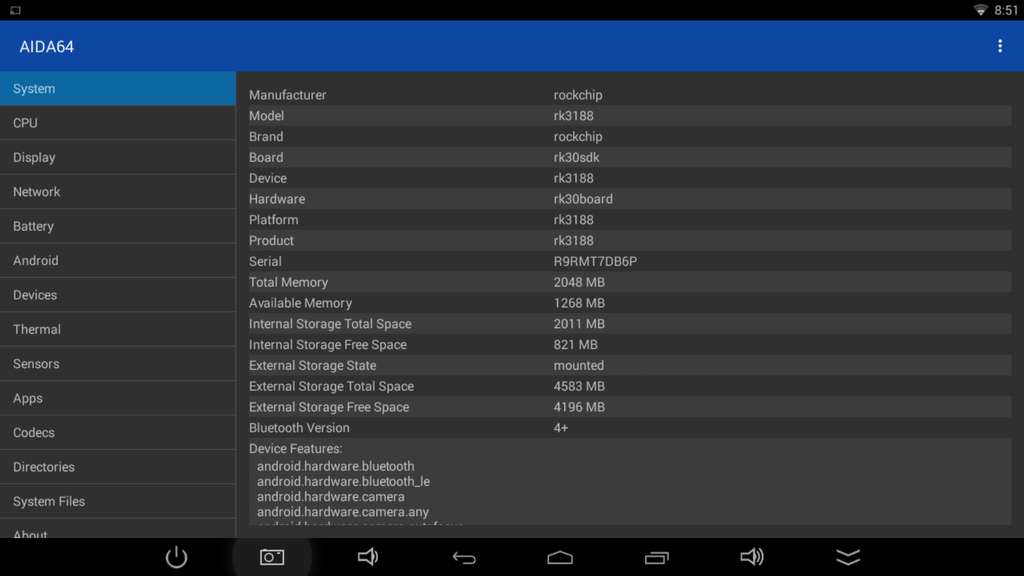Click the Board value rk30sdk
This screenshot has height=576, width=1024.
576,157
